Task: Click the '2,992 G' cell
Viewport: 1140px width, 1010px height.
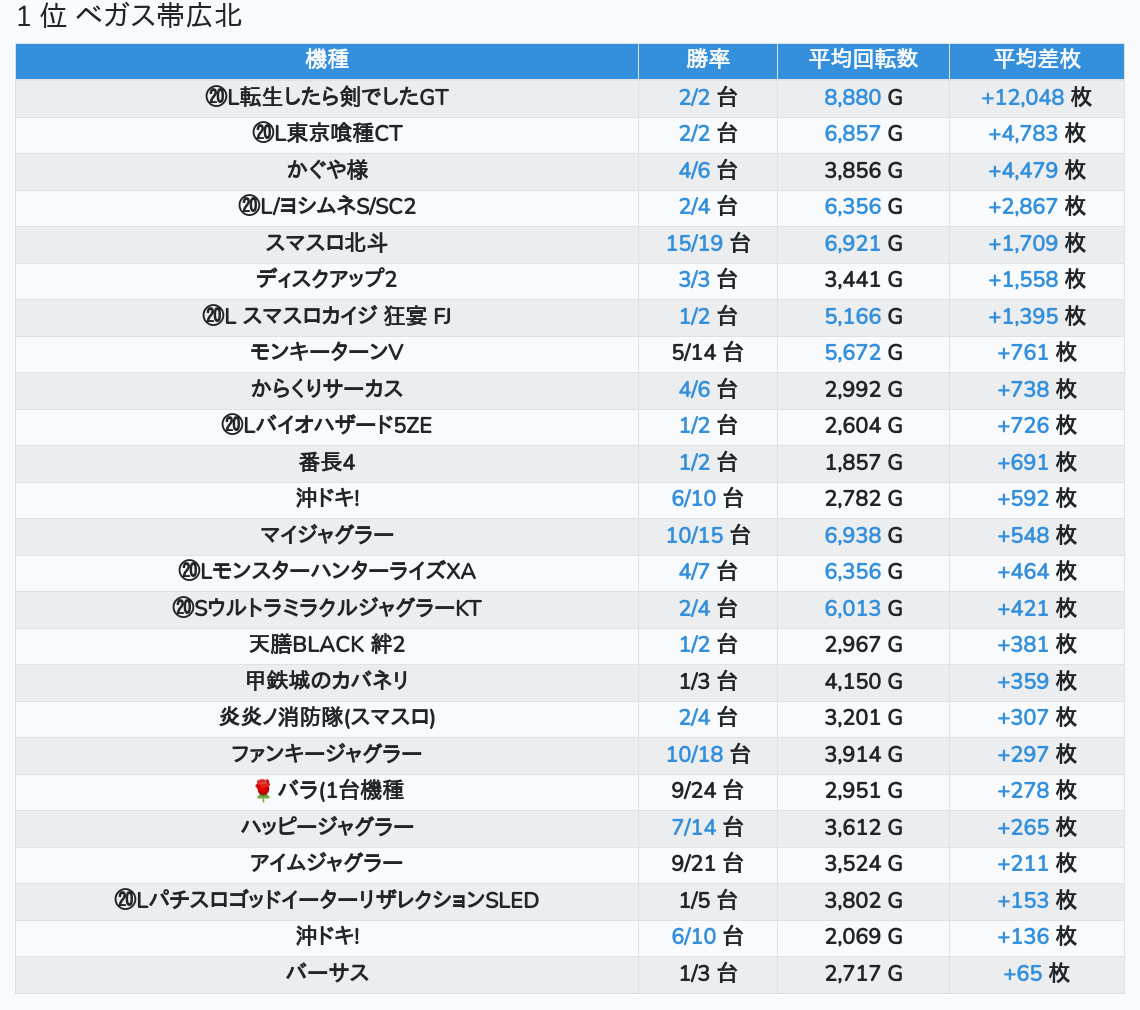Action: point(863,389)
